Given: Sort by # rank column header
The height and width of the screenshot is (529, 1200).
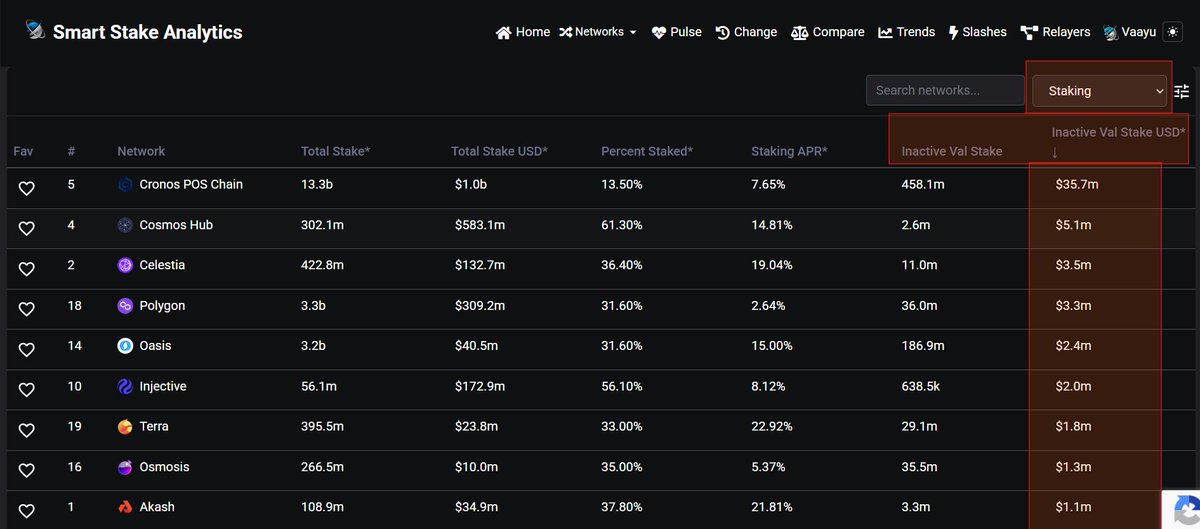Looking at the screenshot, I should click(72, 151).
